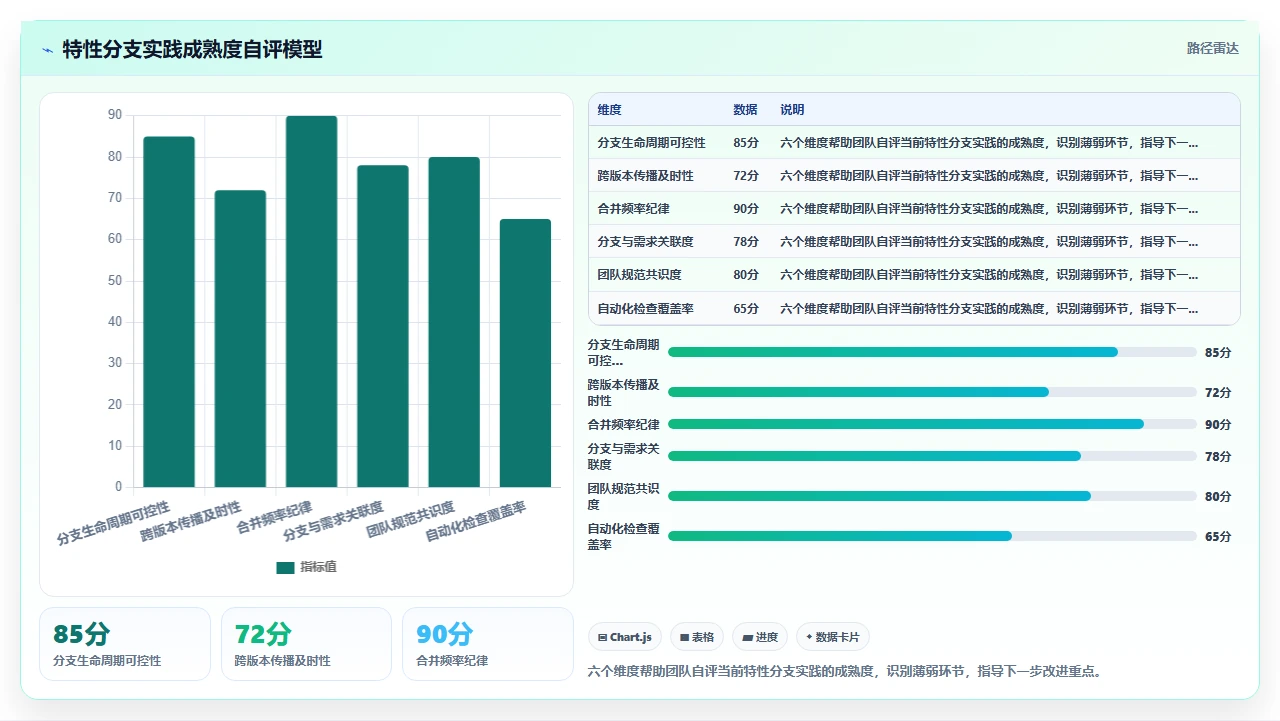Select the 自动化检查覆盖率 table row
Screen dimensions: 1280x721
(914, 308)
